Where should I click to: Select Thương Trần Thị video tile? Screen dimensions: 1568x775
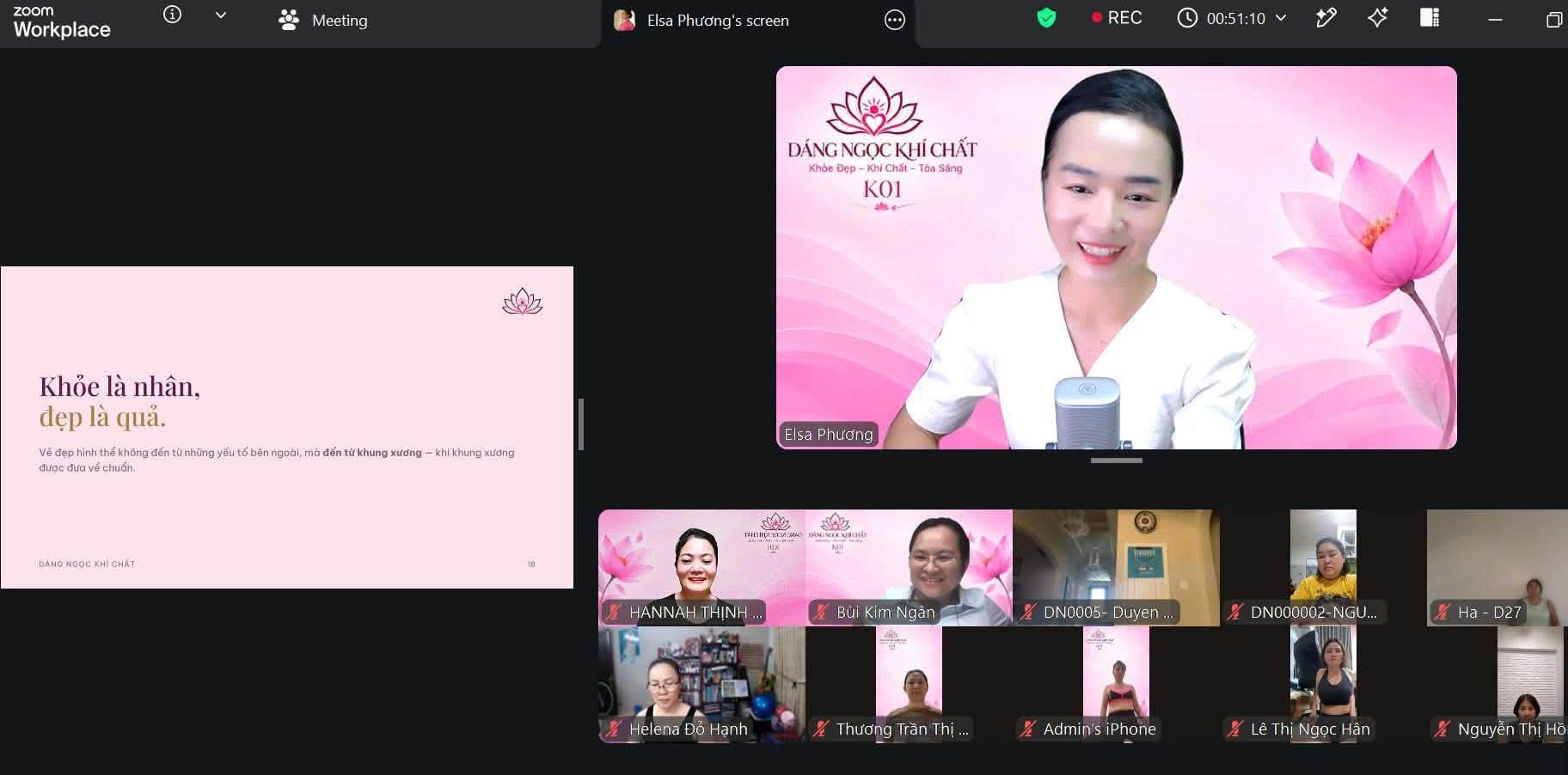point(909,684)
